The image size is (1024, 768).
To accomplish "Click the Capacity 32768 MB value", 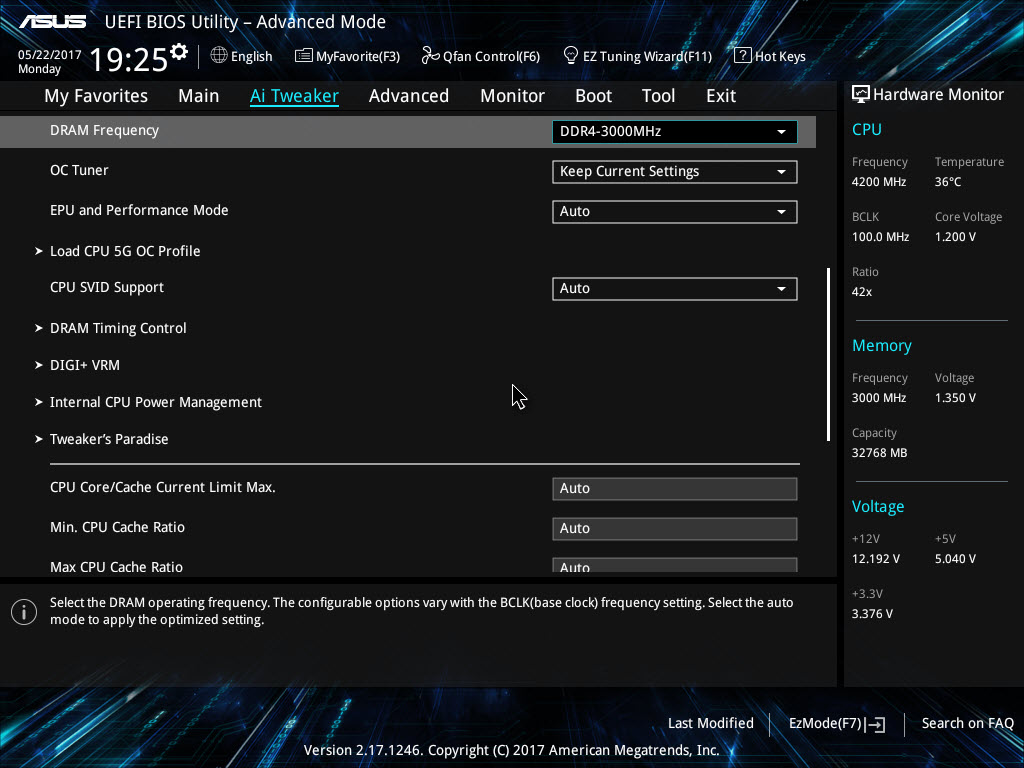I will click(879, 453).
